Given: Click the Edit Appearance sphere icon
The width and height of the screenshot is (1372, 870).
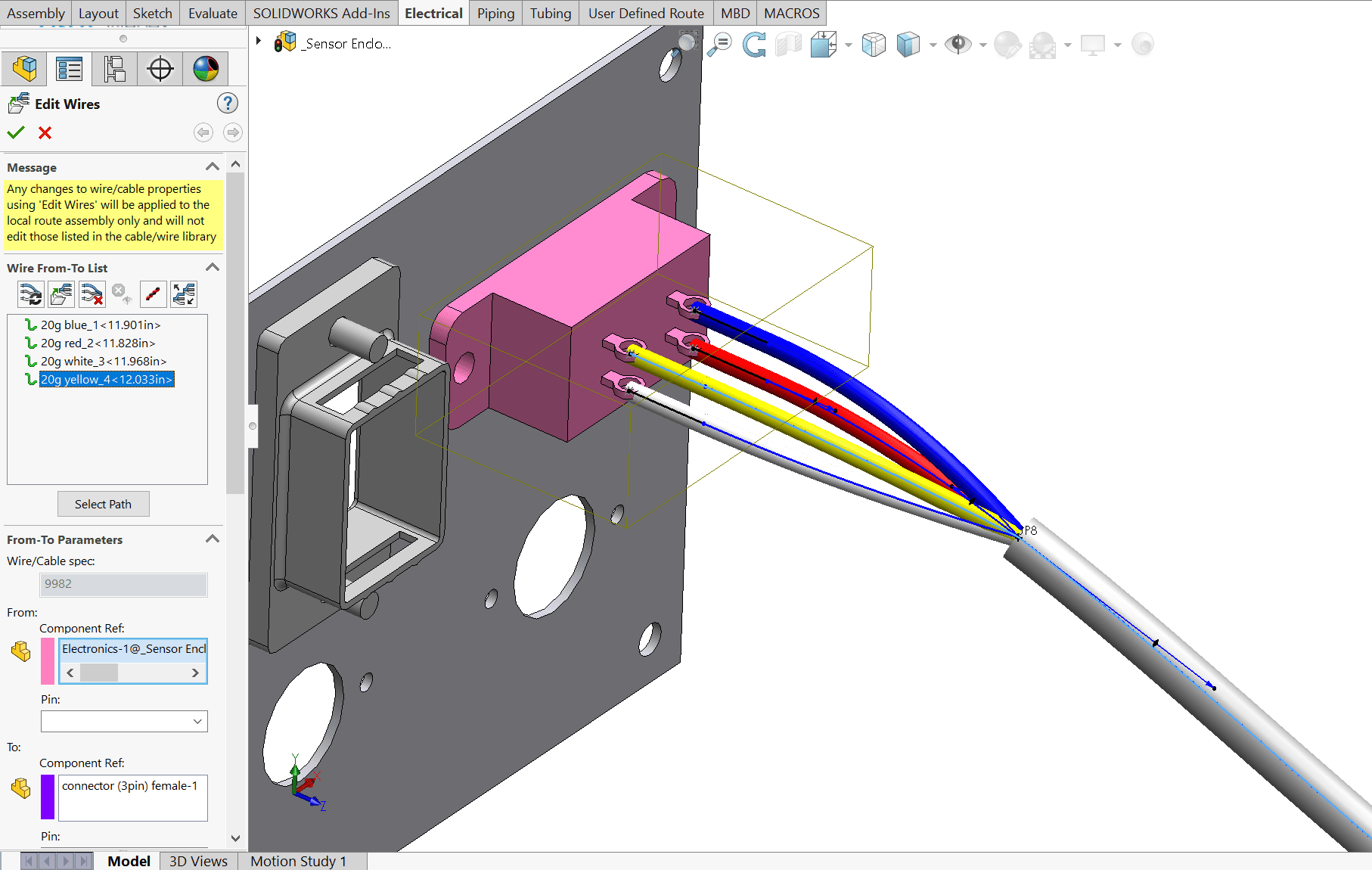Looking at the screenshot, I should 1007,45.
